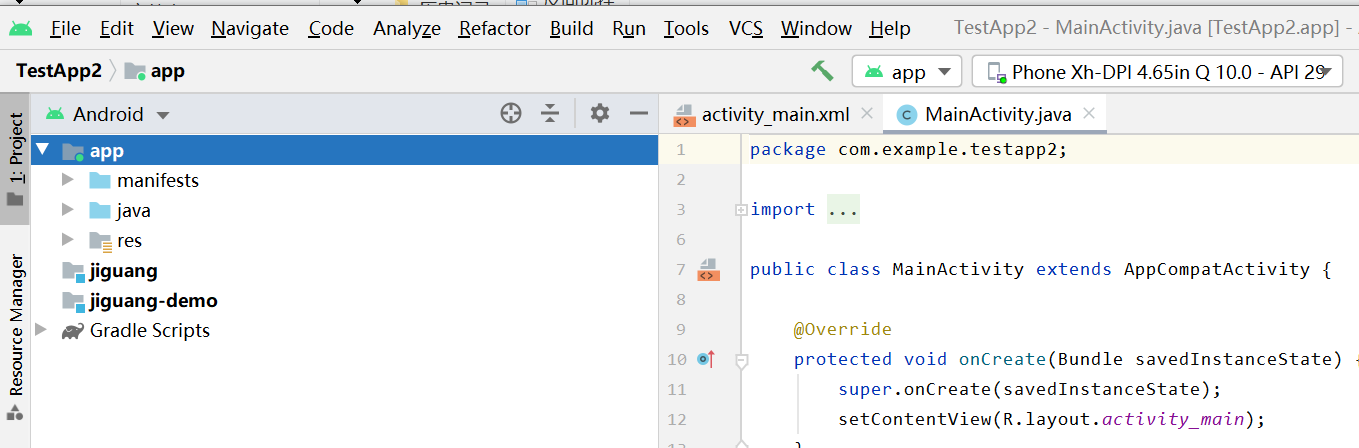The image size is (1359, 448).
Task: Hide the Project panel with minus icon
Action: click(639, 114)
